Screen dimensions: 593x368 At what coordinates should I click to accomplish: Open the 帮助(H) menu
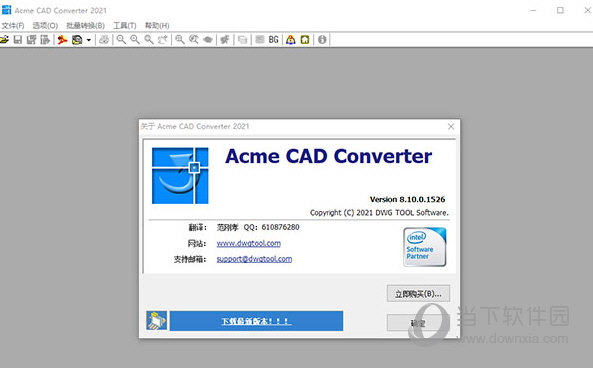pos(157,25)
